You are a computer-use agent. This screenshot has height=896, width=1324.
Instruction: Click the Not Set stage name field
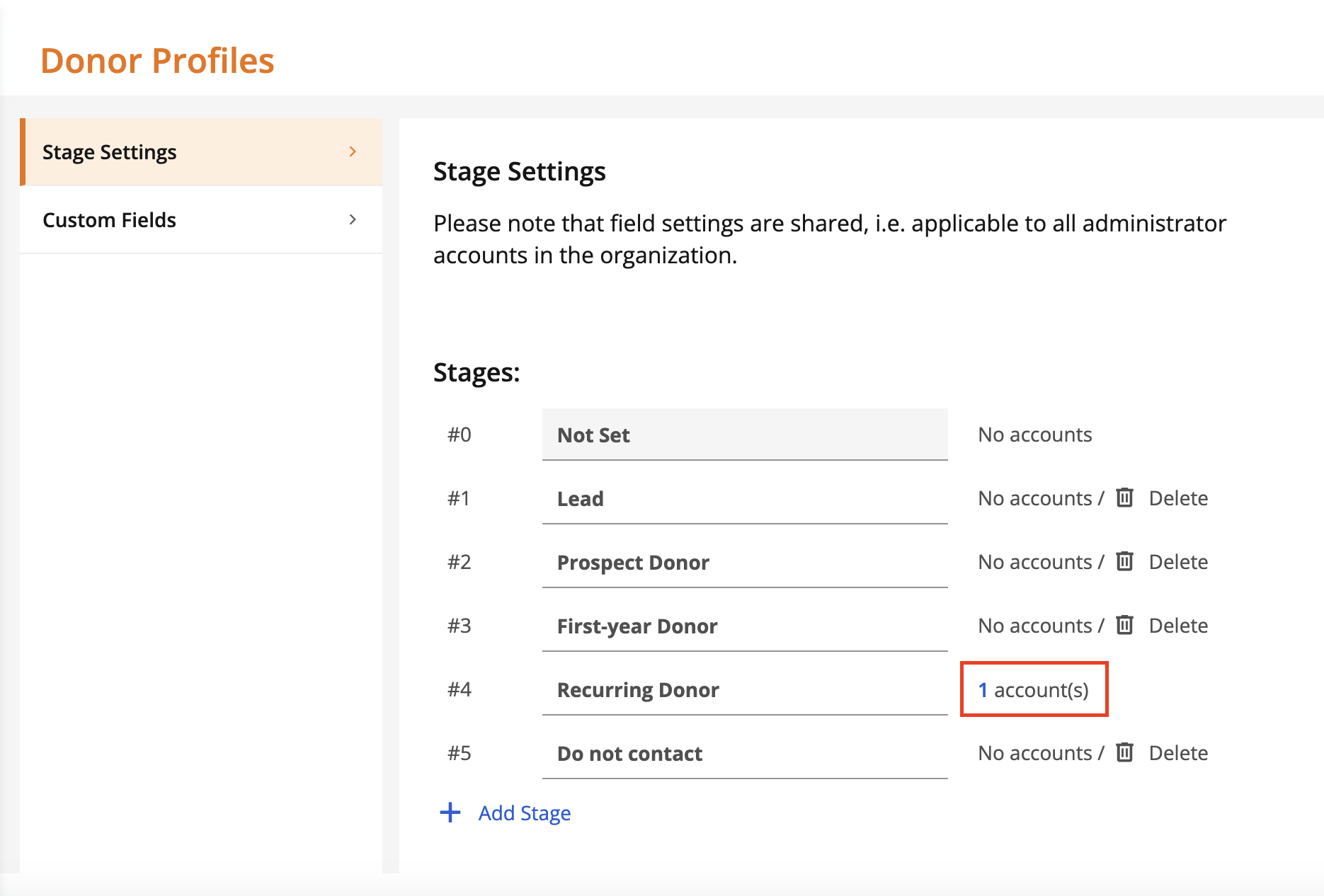pos(743,435)
